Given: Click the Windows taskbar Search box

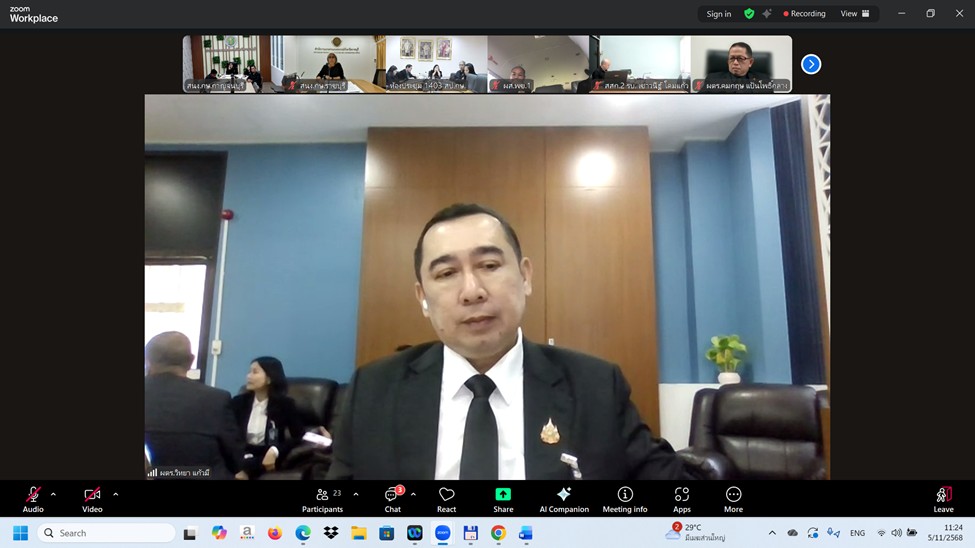Looking at the screenshot, I should coord(106,533).
